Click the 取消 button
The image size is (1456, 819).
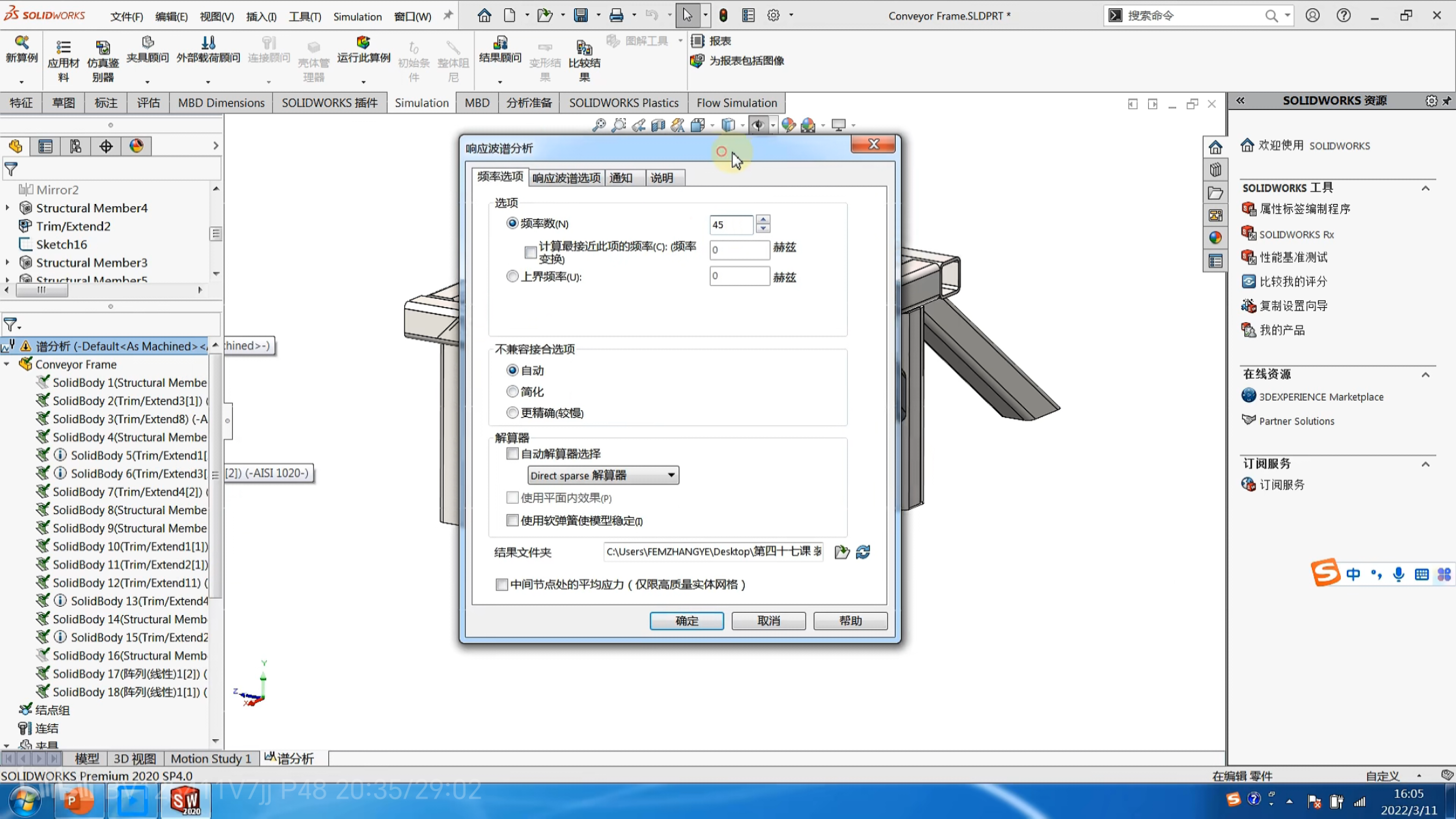click(769, 621)
